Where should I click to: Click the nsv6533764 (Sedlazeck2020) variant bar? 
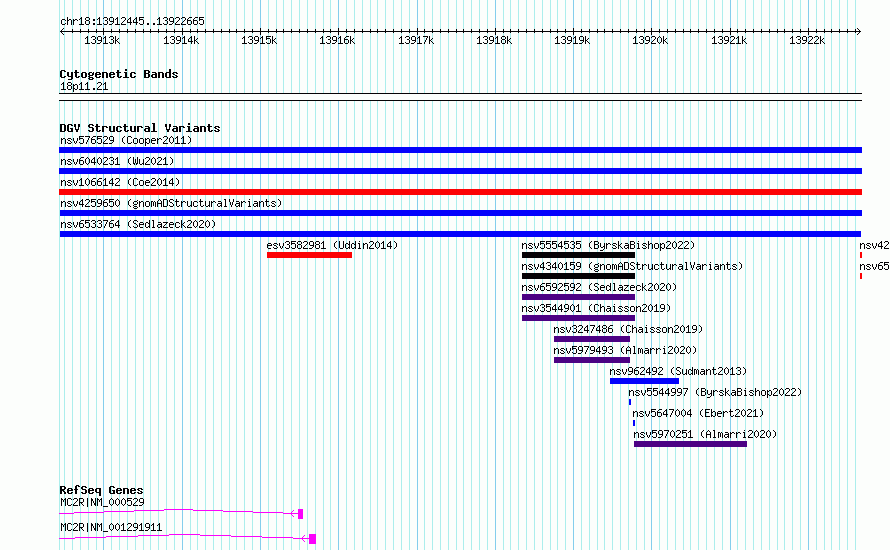[460, 234]
